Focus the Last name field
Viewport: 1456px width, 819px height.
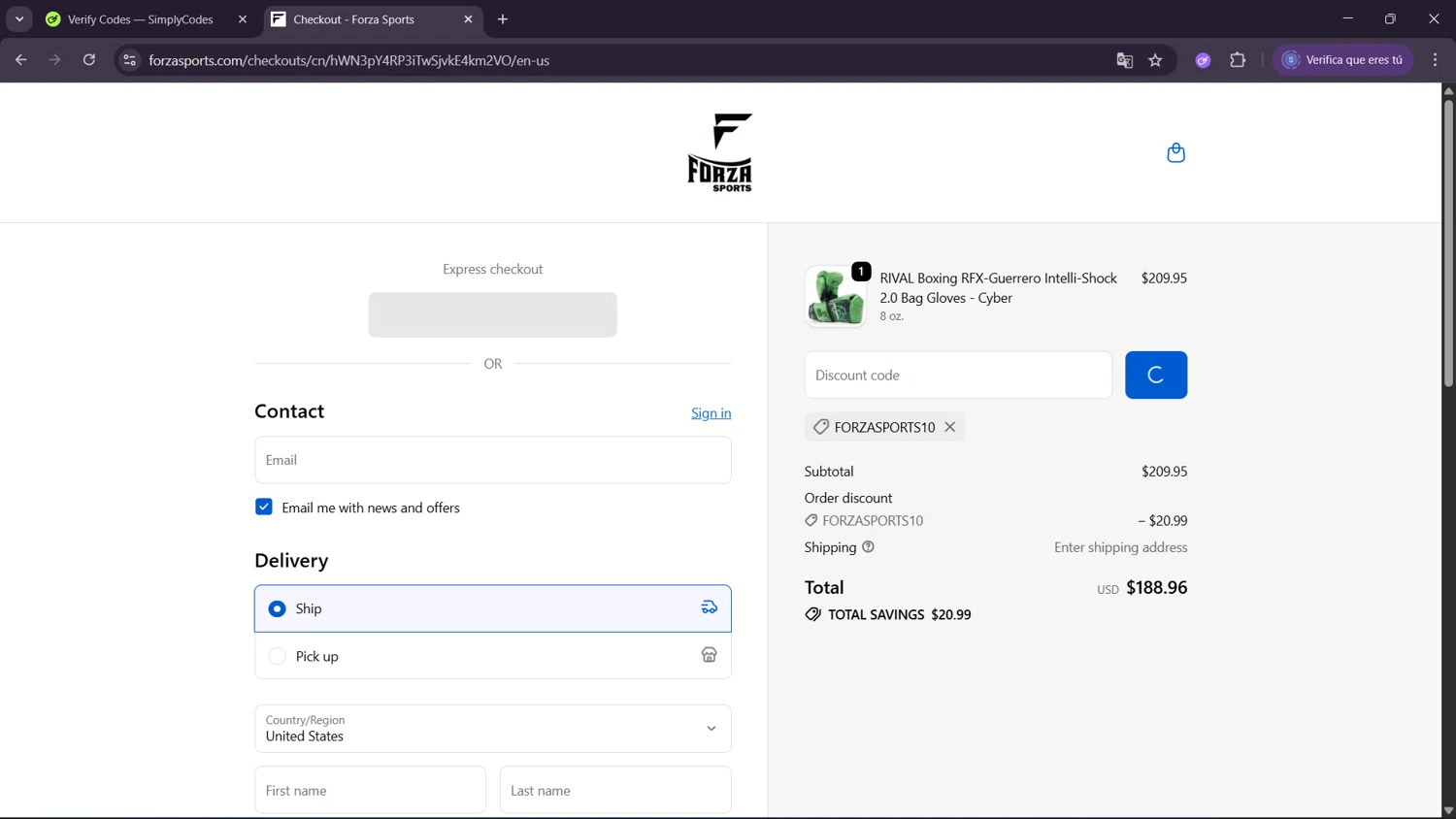(615, 790)
